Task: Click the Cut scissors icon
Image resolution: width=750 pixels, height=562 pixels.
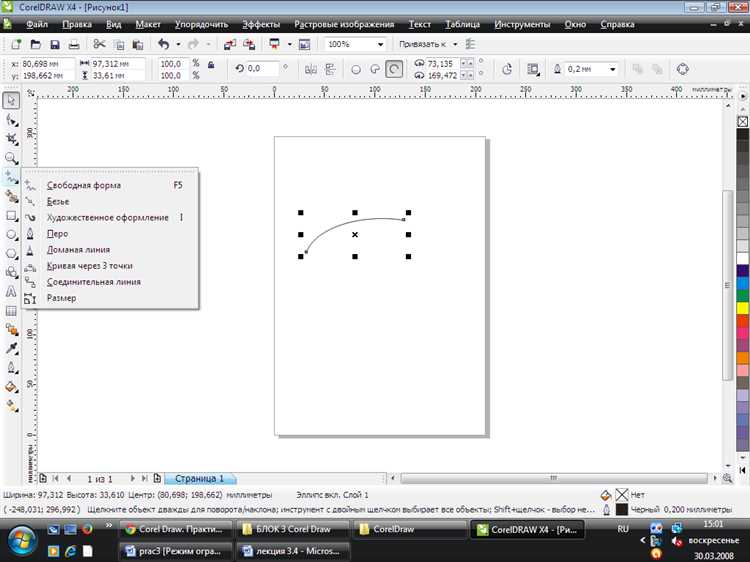Action: pyautogui.click(x=99, y=44)
